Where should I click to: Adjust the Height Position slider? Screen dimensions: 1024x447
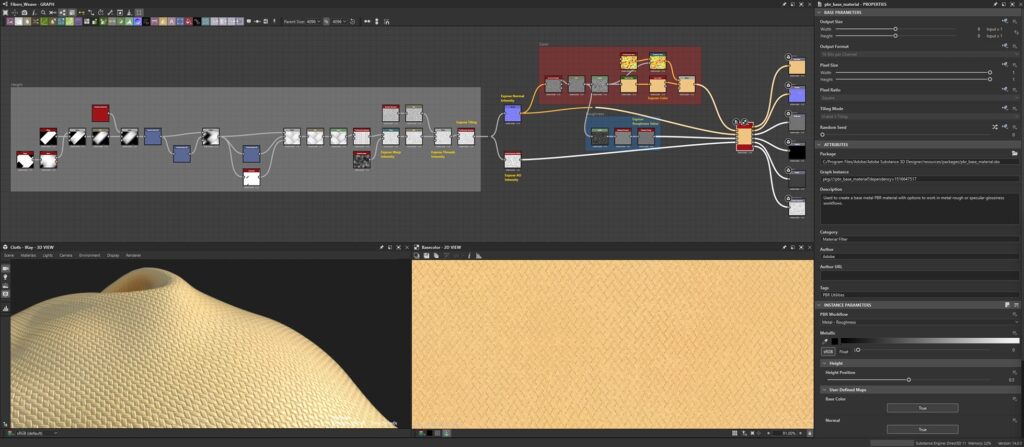[908, 380]
